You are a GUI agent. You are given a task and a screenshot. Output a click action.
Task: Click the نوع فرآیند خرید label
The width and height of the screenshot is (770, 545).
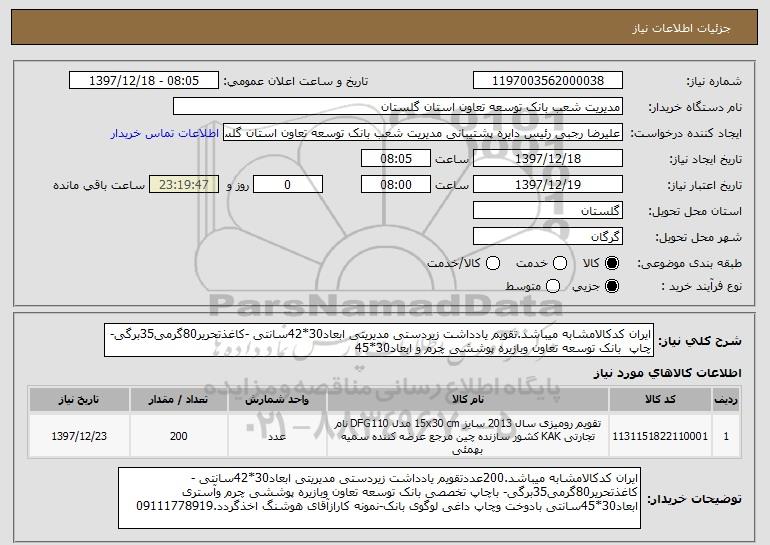point(701,286)
